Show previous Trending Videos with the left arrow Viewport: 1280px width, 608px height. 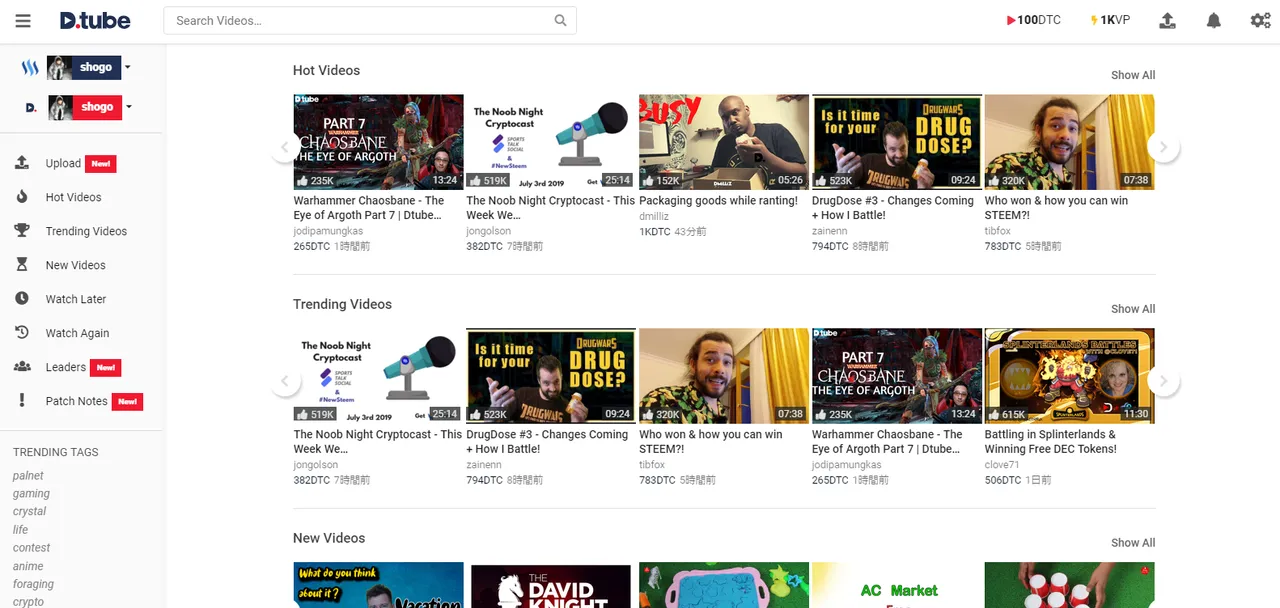(x=285, y=381)
